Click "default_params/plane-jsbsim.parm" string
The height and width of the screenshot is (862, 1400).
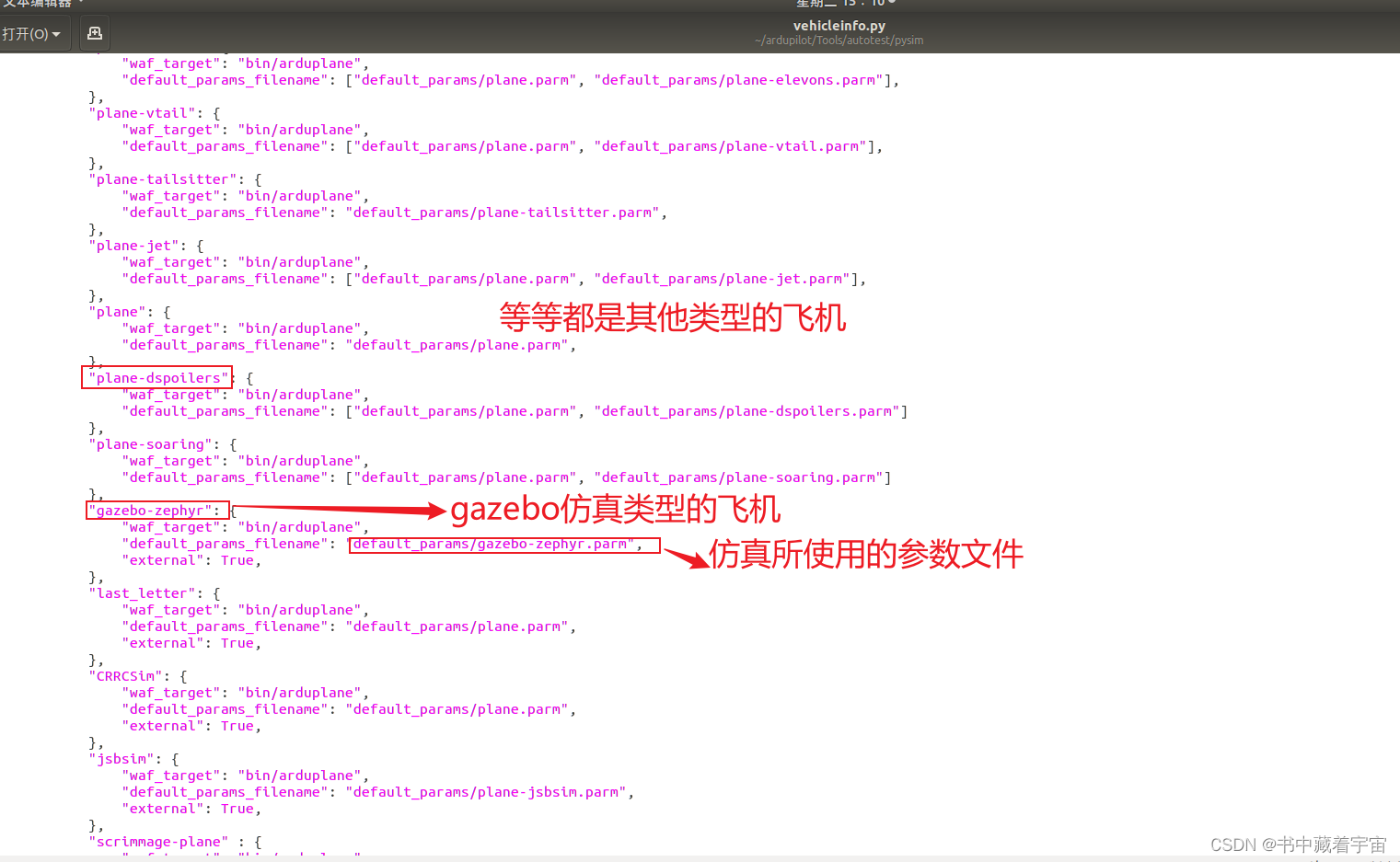click(486, 792)
